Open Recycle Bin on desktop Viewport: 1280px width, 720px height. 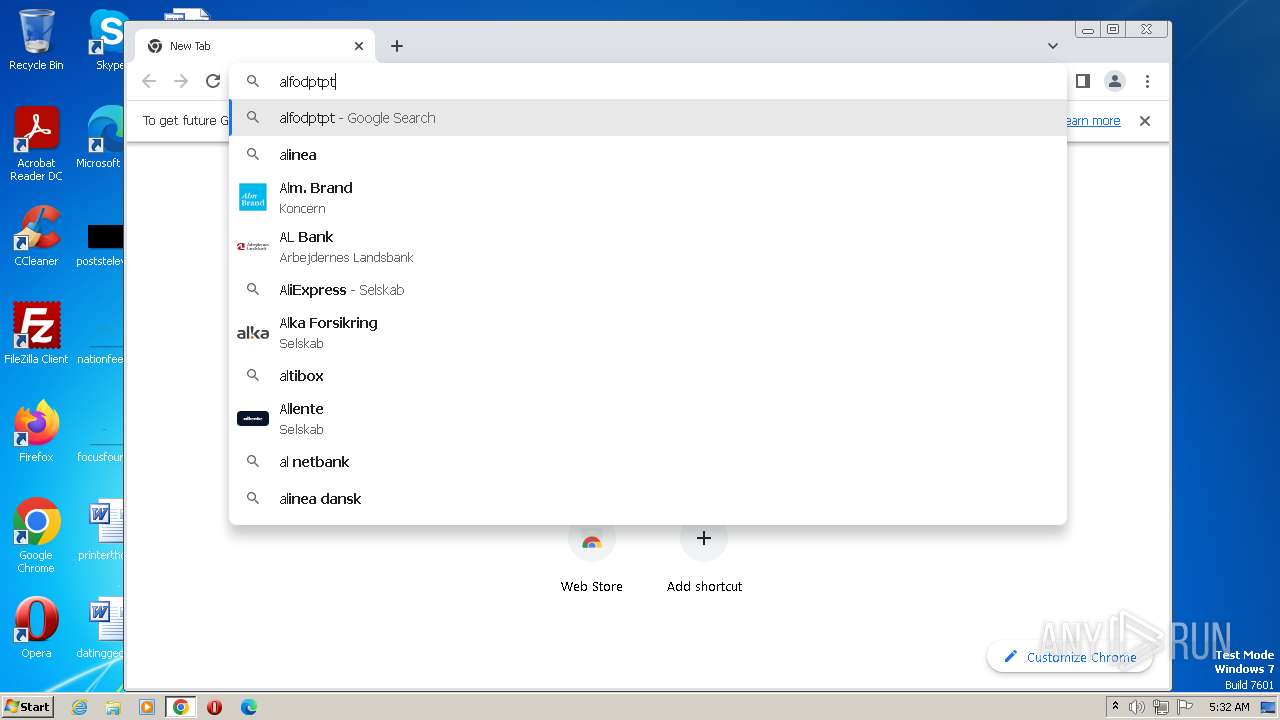(36, 40)
